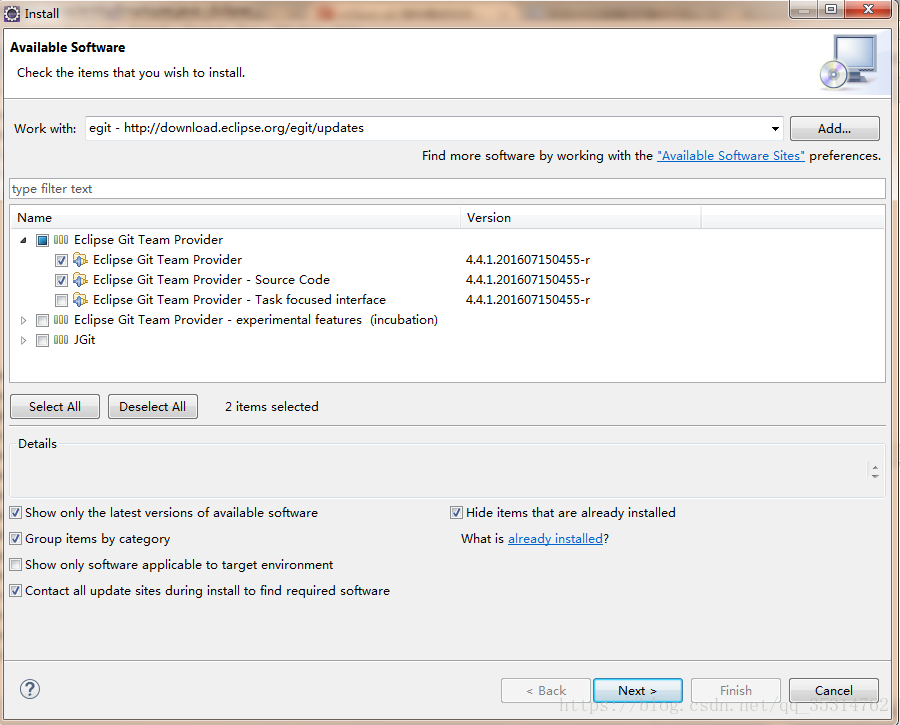Open the Work with site dropdown arrow

click(775, 129)
